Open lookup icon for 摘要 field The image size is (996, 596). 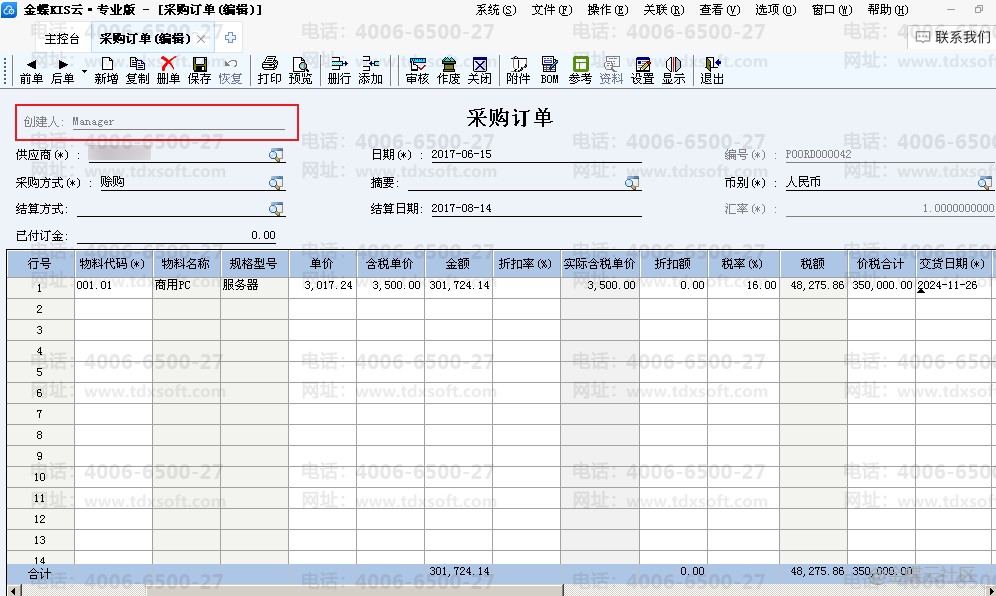coord(631,183)
